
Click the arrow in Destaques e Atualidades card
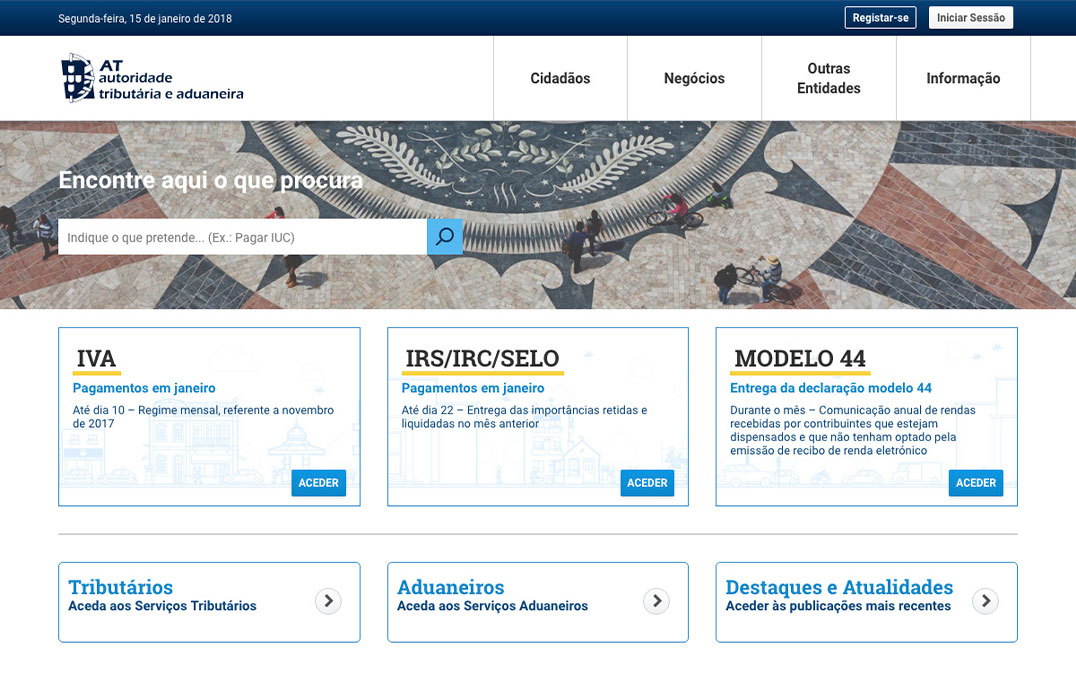[x=985, y=601]
